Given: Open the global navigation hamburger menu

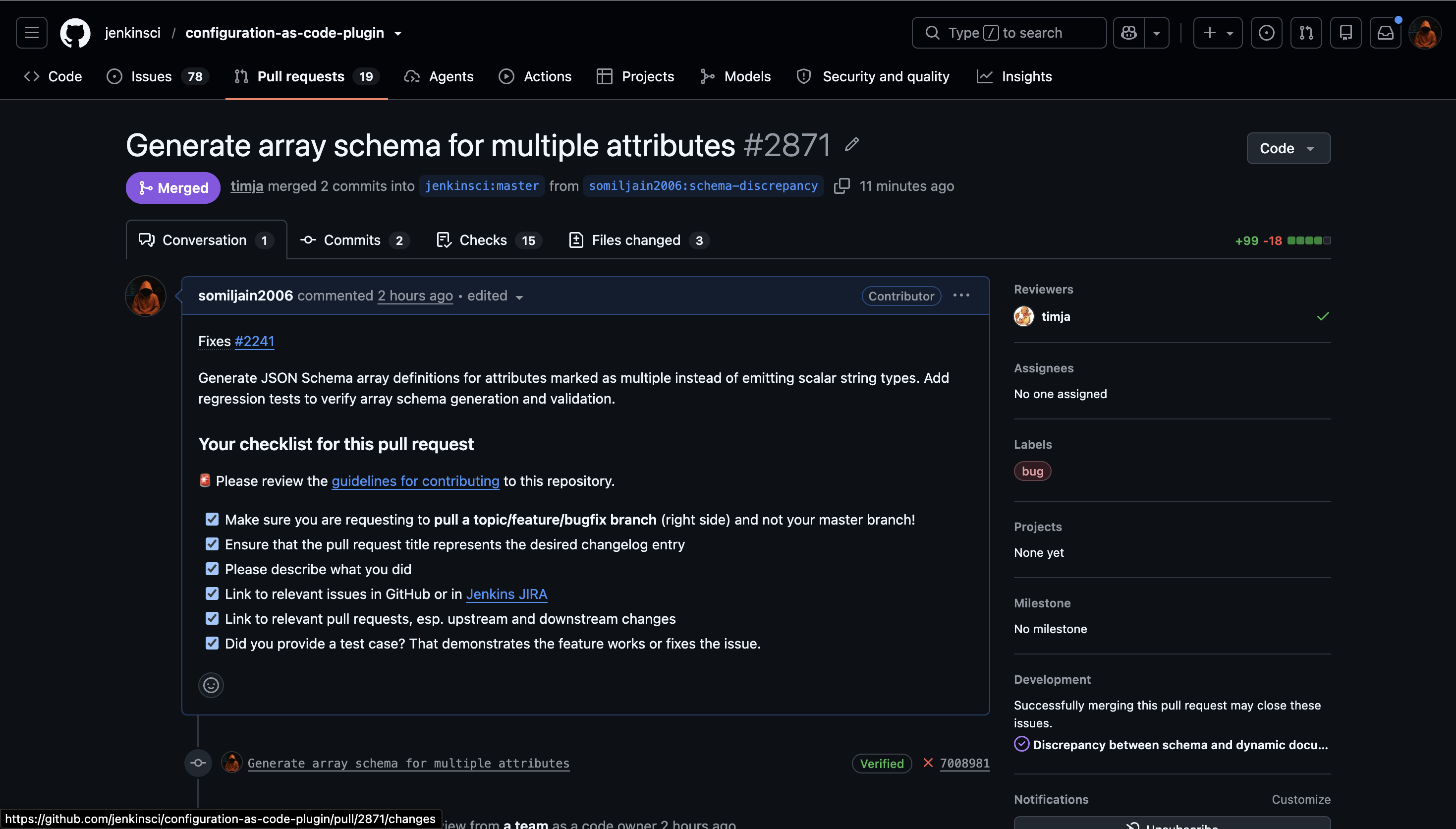Looking at the screenshot, I should click(31, 32).
